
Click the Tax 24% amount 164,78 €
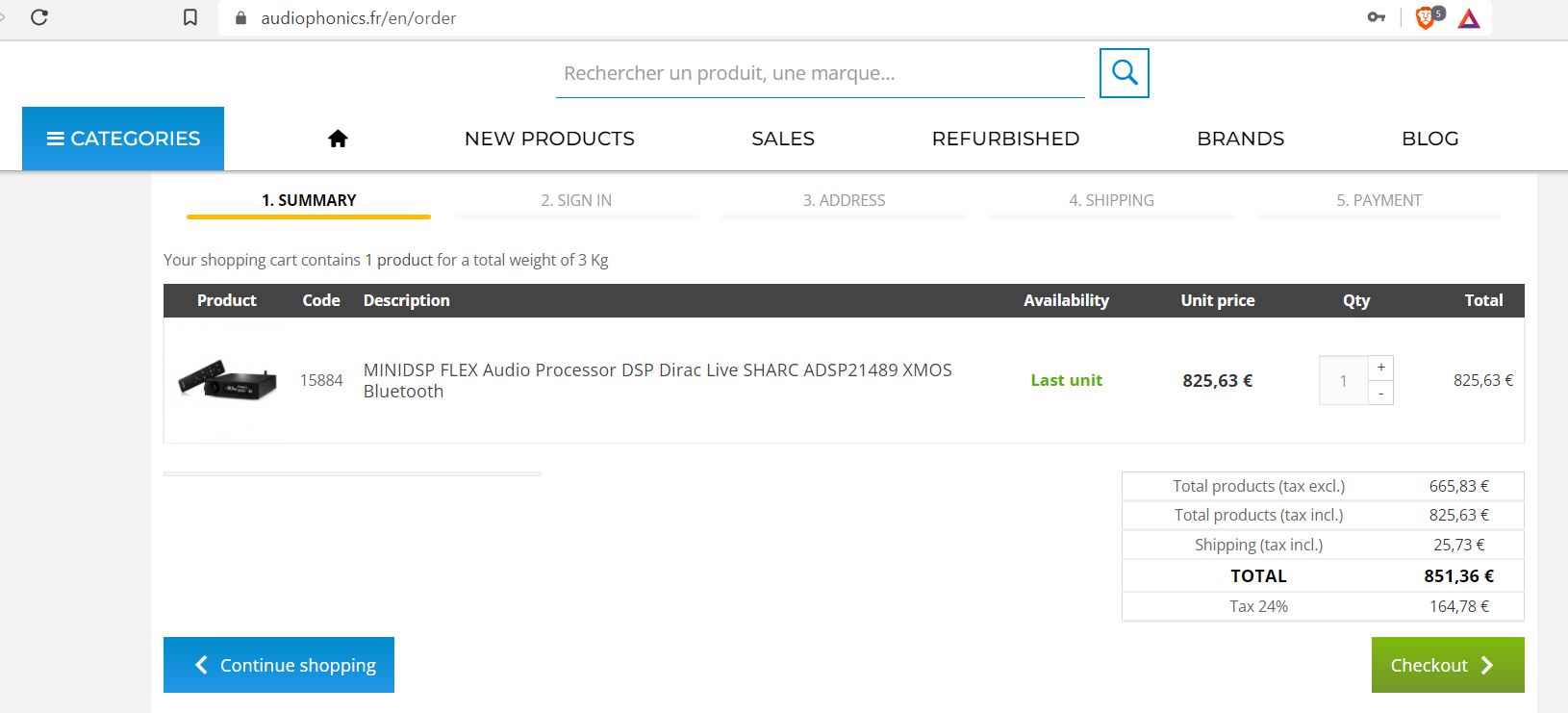pos(1458,606)
